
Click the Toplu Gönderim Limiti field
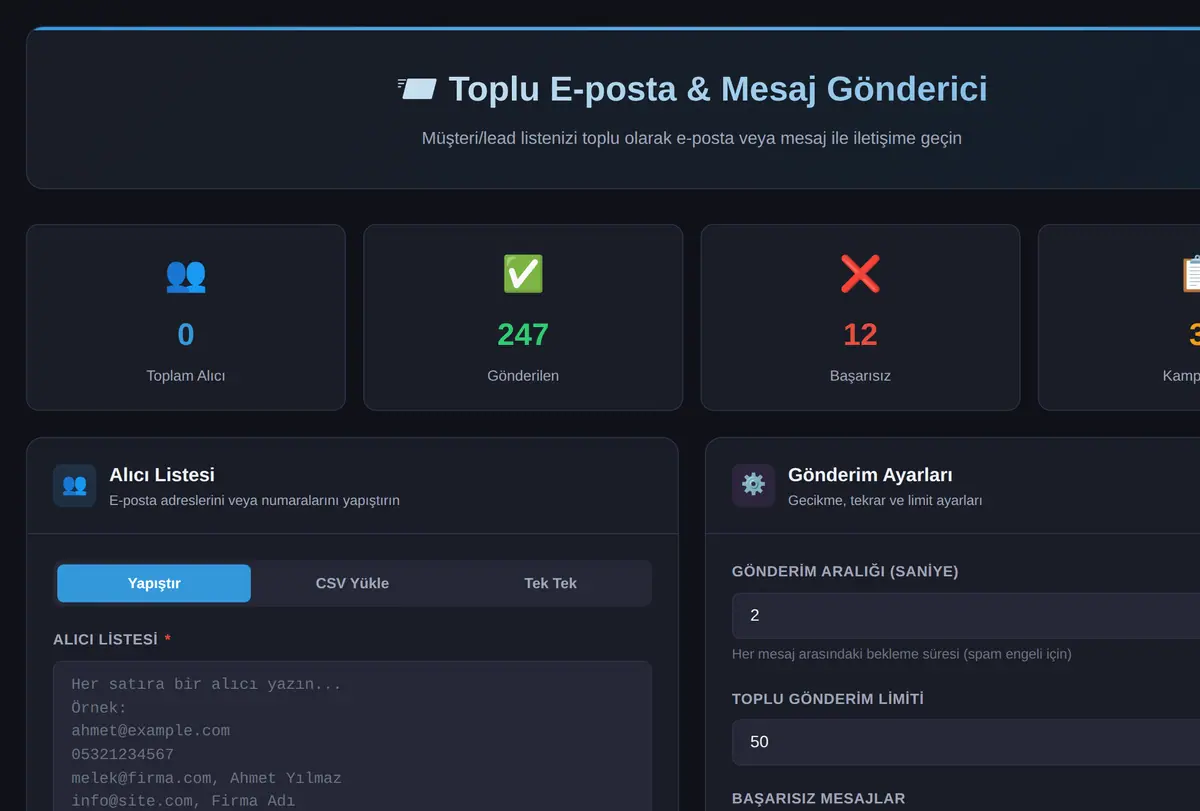pyautogui.click(x=966, y=741)
